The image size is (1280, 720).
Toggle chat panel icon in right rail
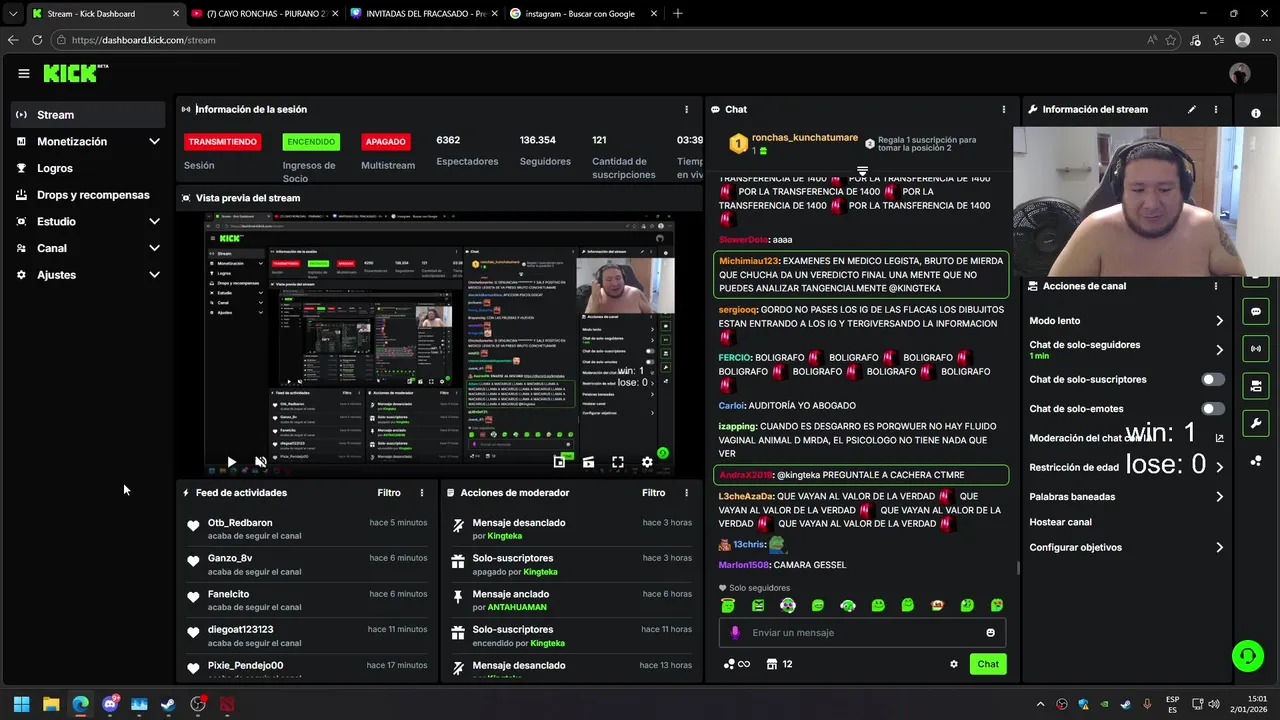click(x=1256, y=311)
